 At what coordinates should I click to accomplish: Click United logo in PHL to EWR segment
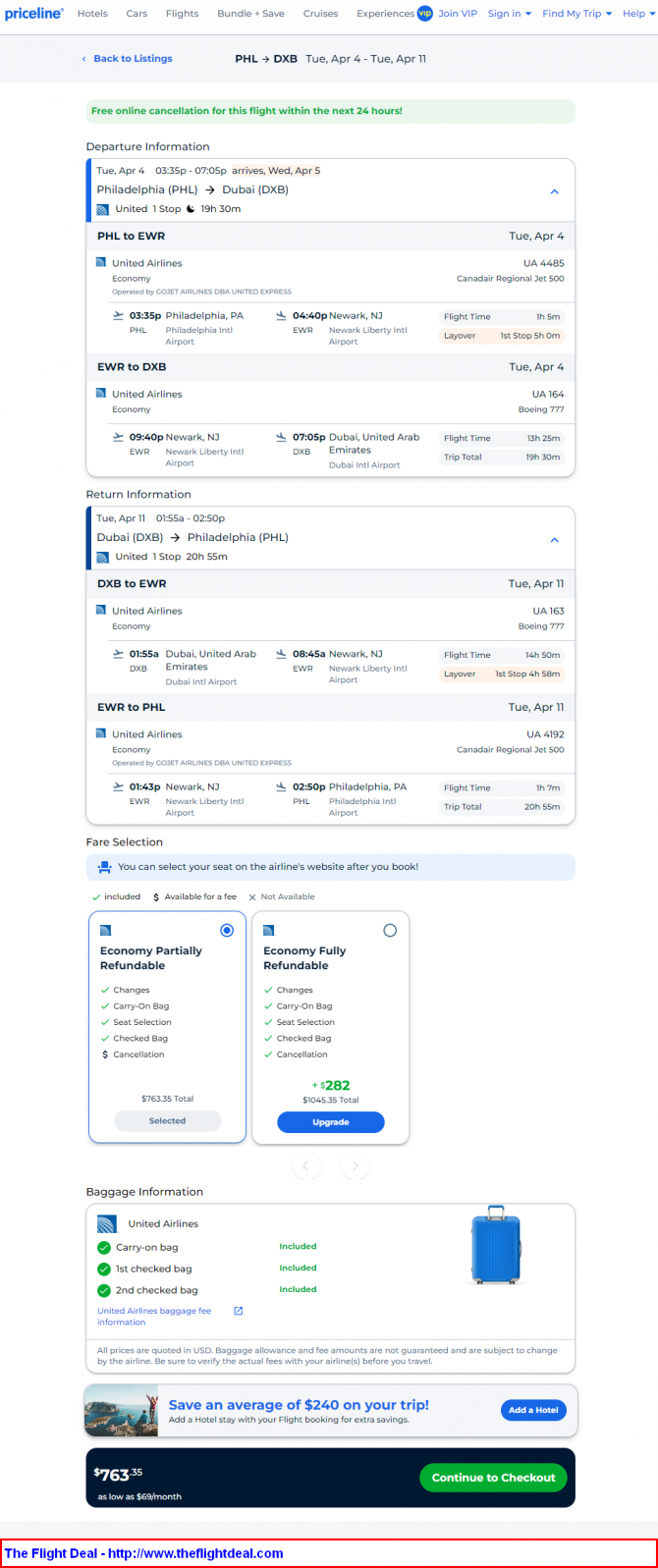tap(101, 263)
